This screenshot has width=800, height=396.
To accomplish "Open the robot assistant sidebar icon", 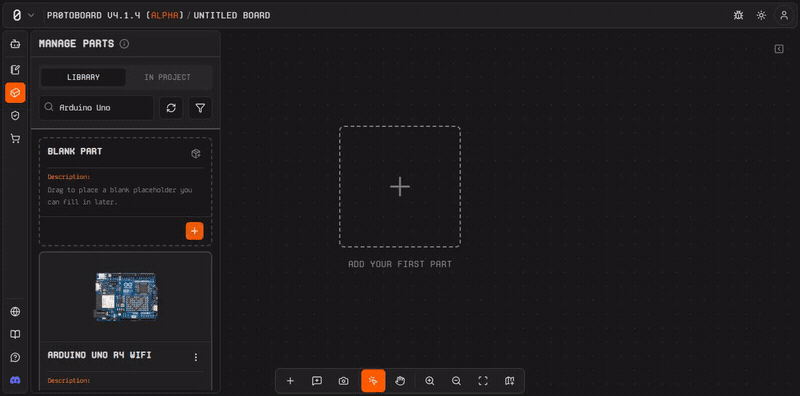I will click(15, 44).
